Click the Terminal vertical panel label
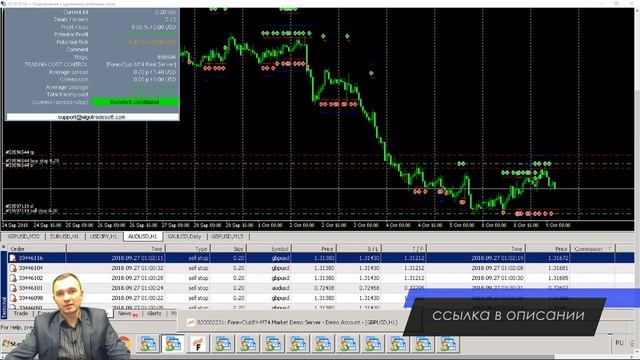640x360 pixels. tap(4, 307)
